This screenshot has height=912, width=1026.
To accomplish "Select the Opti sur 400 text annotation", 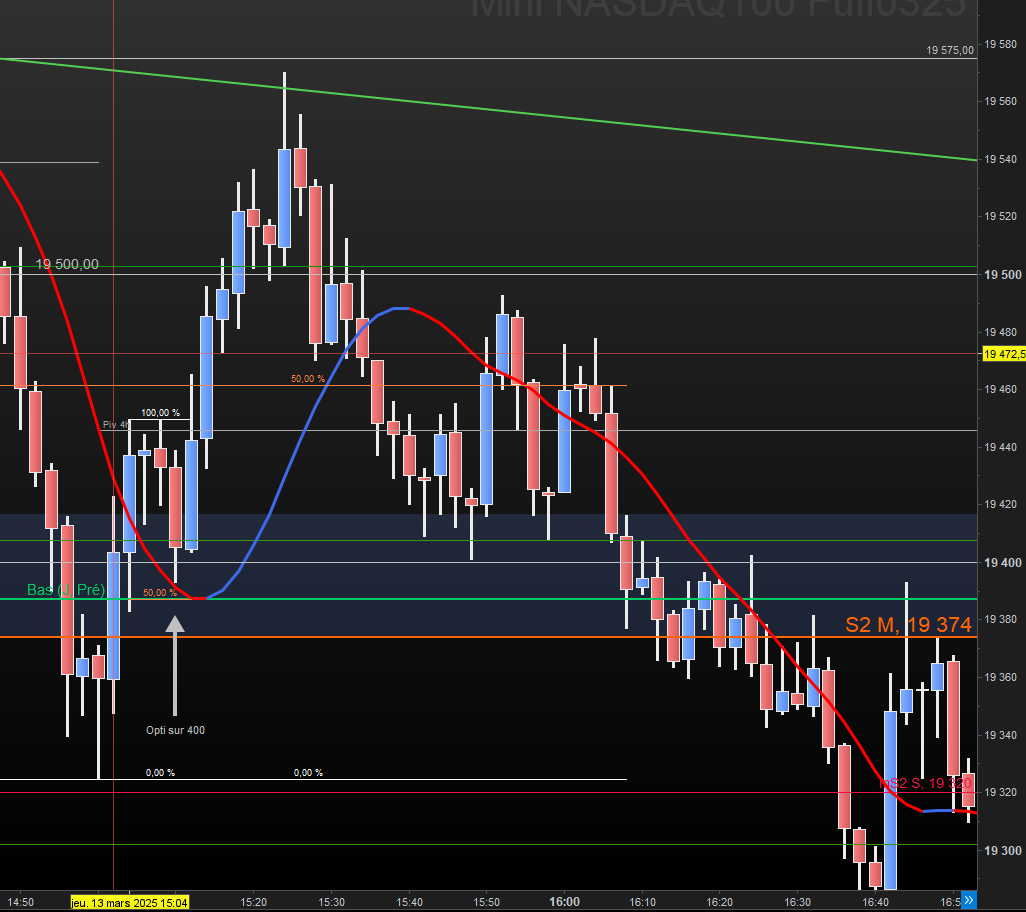I will [175, 730].
